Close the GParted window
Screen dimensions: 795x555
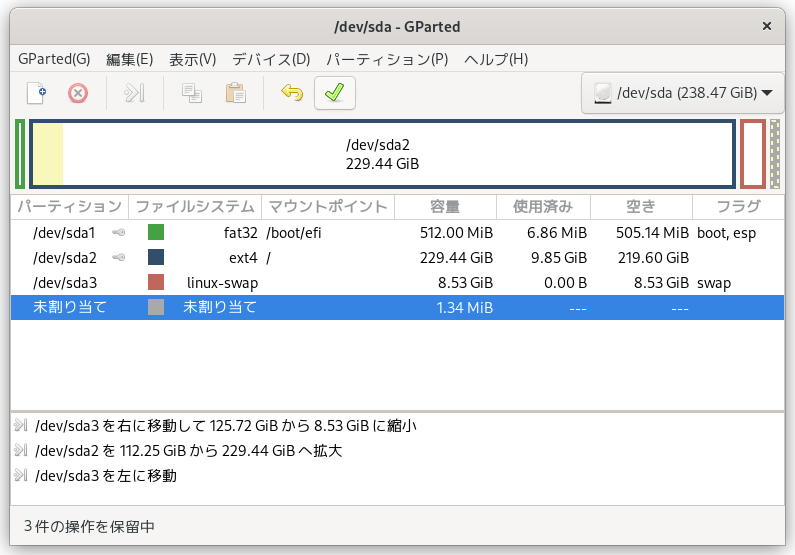pos(767,26)
